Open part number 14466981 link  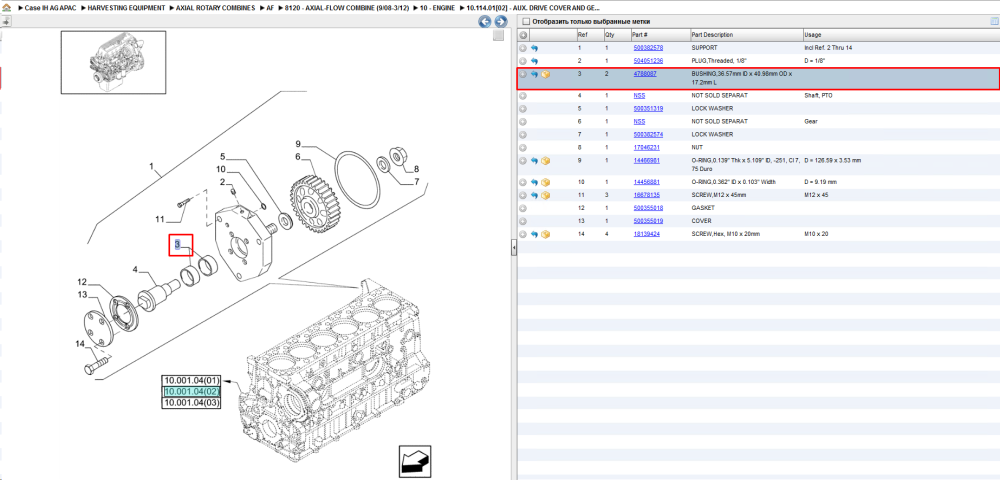(x=647, y=161)
